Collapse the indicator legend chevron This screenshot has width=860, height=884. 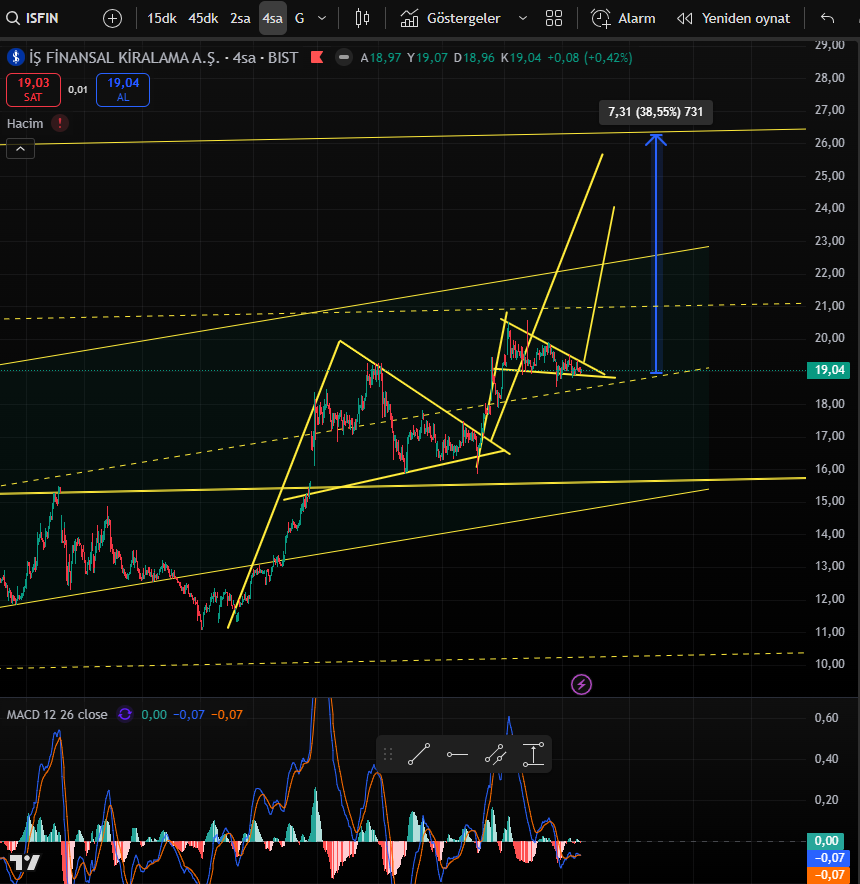[20, 149]
